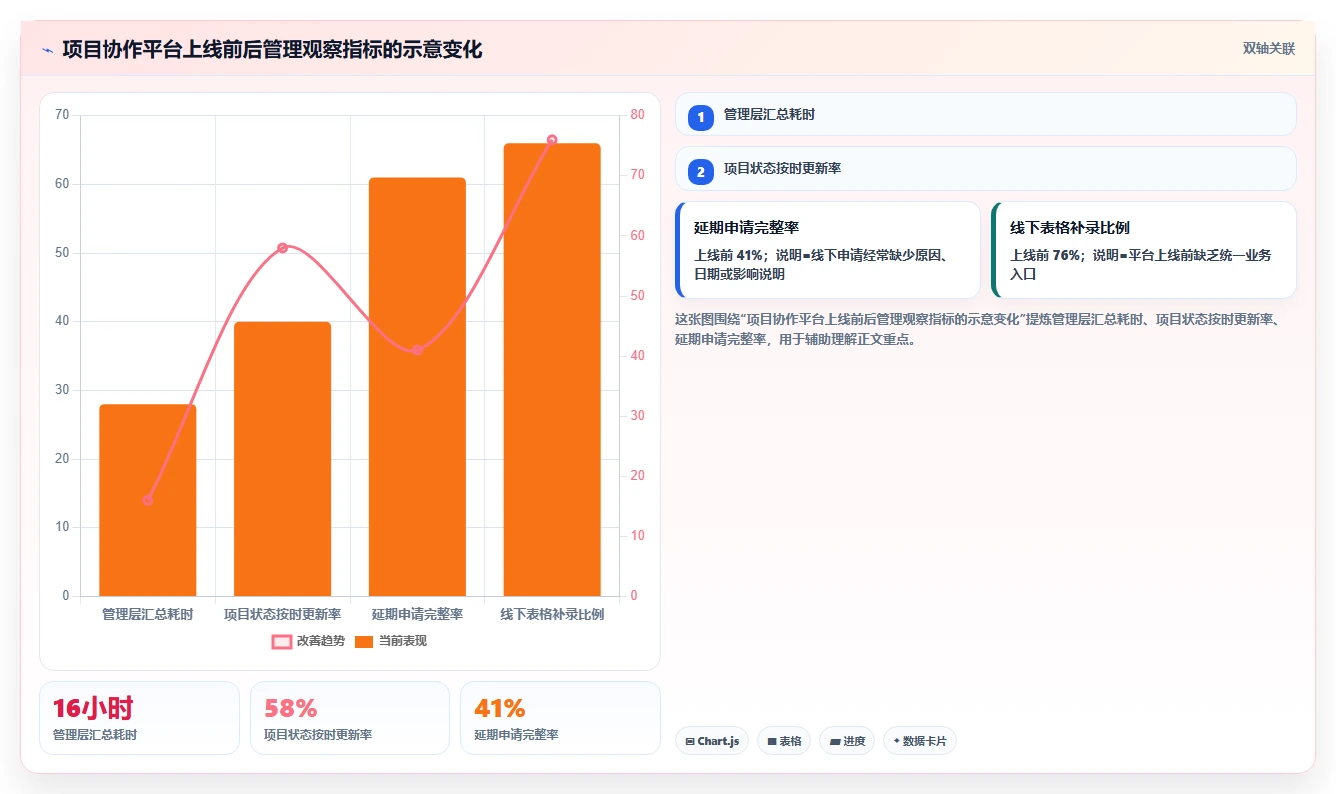The image size is (1336, 794).
Task: Select step 1 管理层汇总耗时 row
Action: [985, 114]
